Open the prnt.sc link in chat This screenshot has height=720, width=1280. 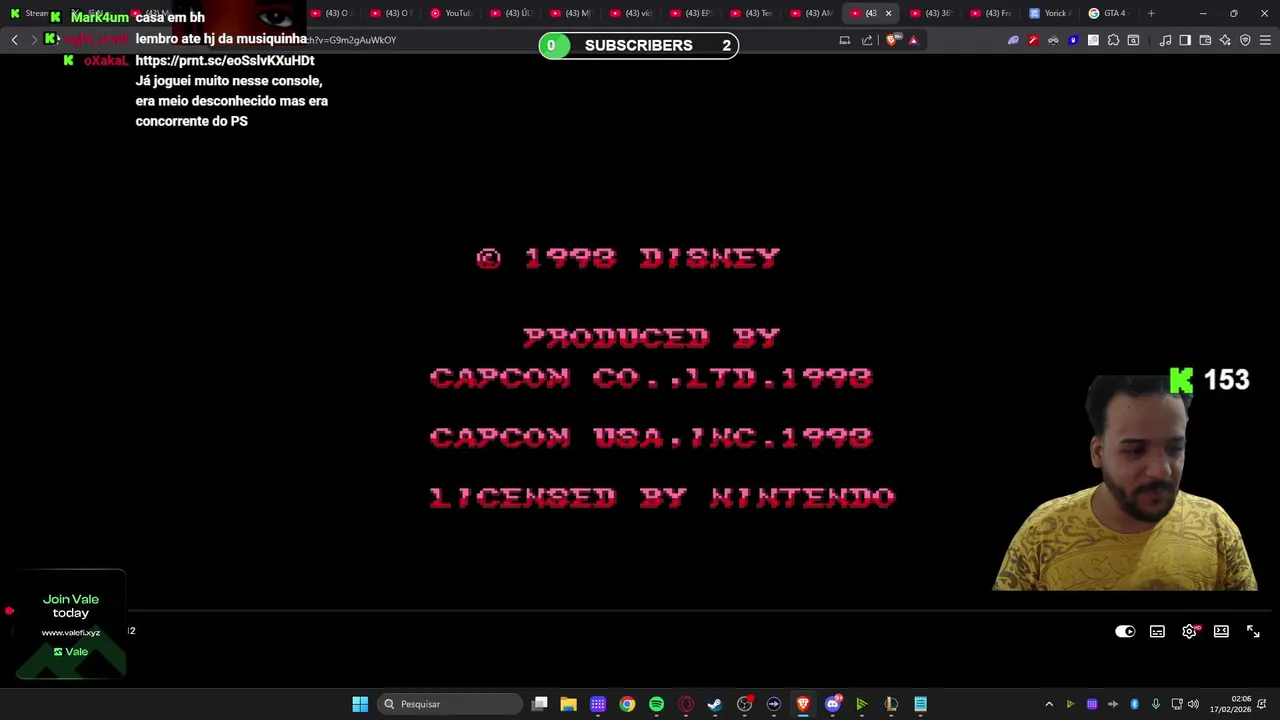point(225,60)
